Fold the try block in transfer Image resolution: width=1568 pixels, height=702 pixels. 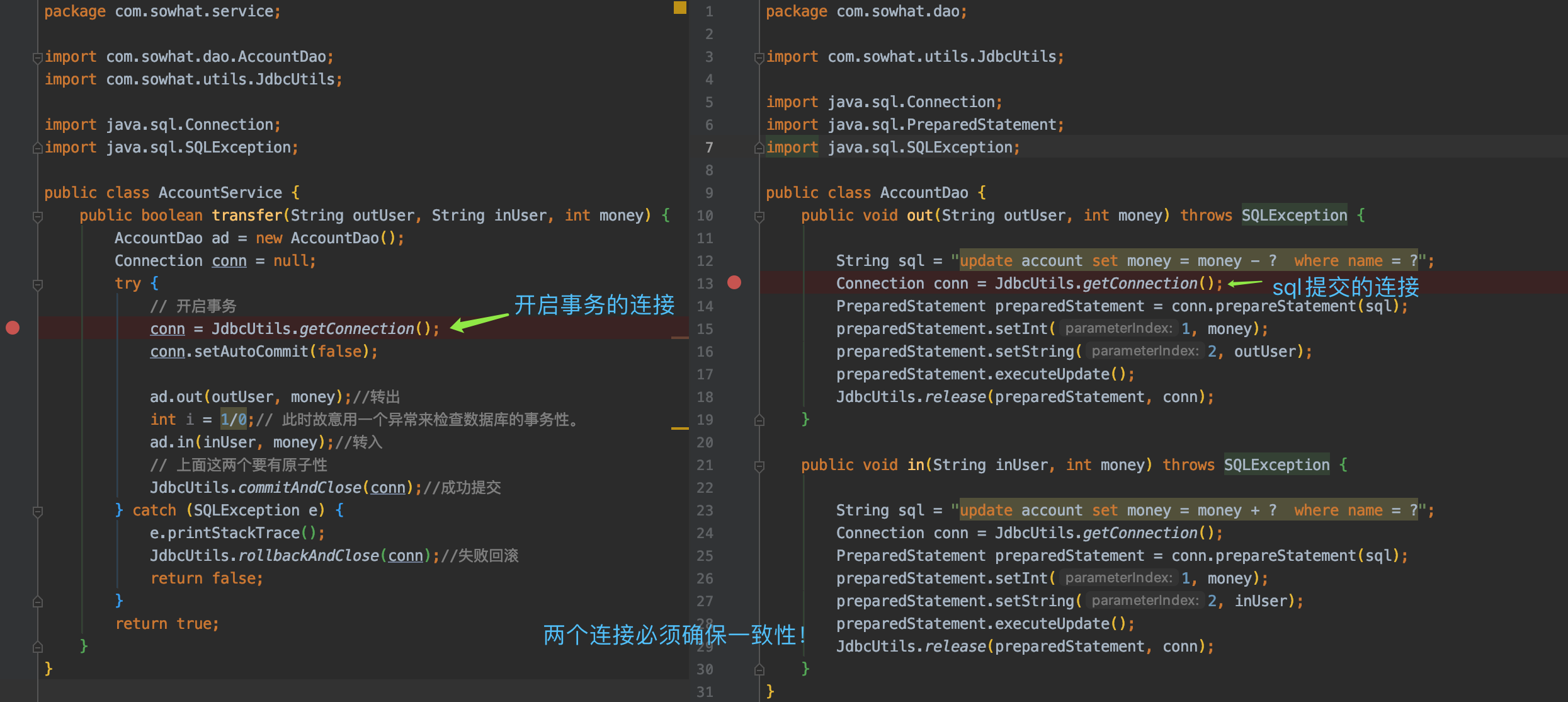[37, 285]
